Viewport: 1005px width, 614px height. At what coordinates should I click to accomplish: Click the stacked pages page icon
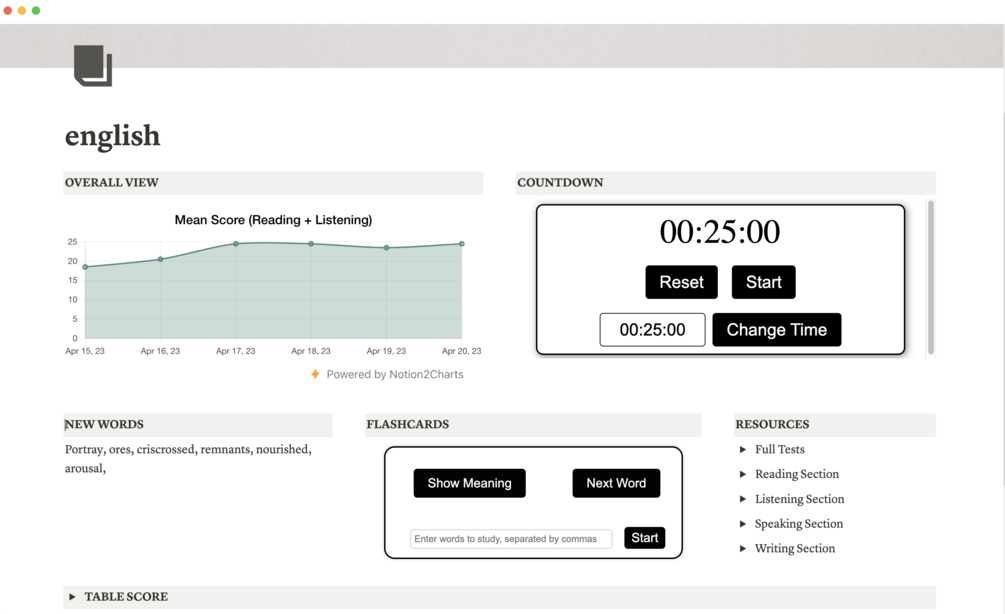click(93, 65)
